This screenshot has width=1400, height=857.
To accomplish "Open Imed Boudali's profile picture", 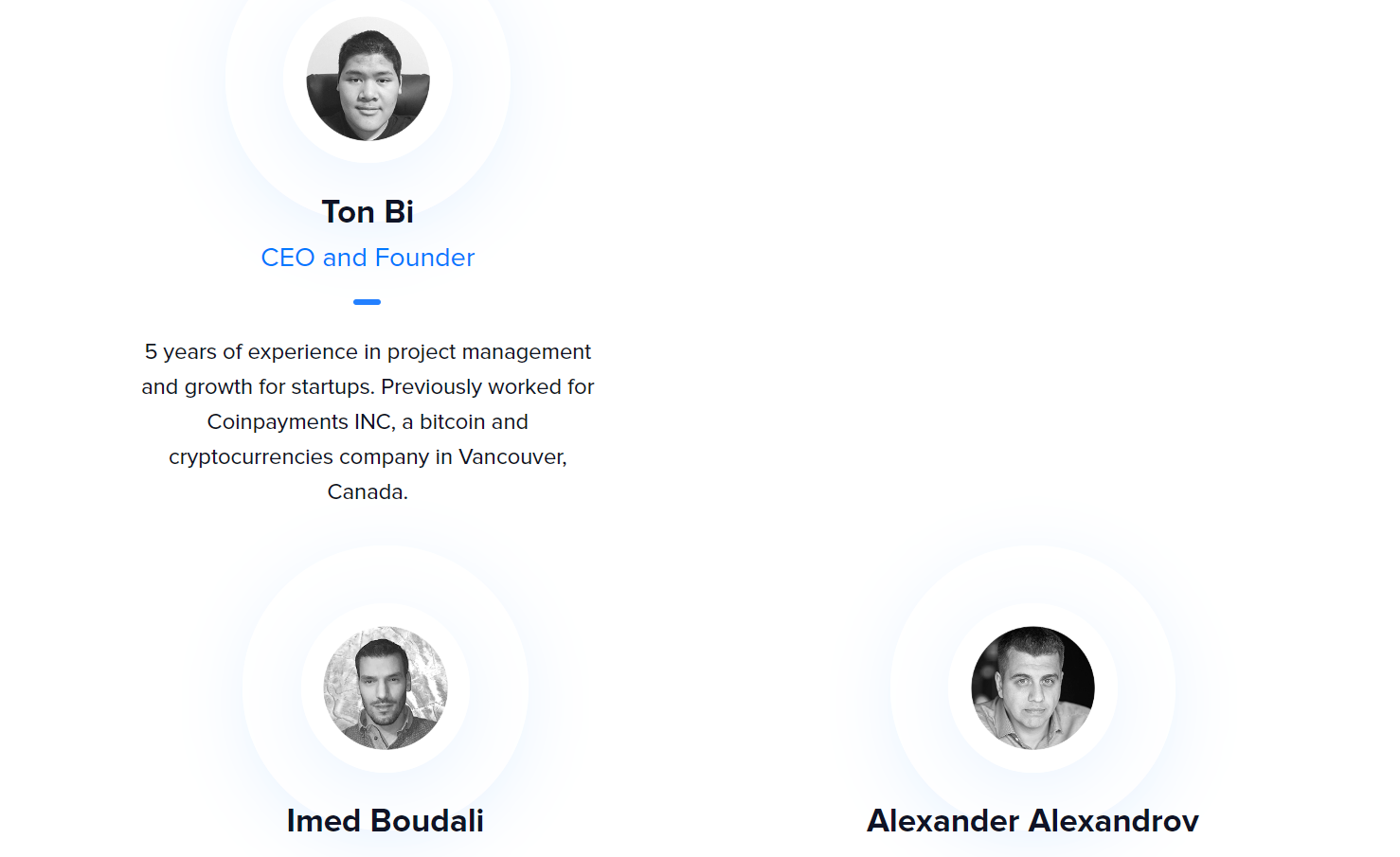I will pos(385,687).
